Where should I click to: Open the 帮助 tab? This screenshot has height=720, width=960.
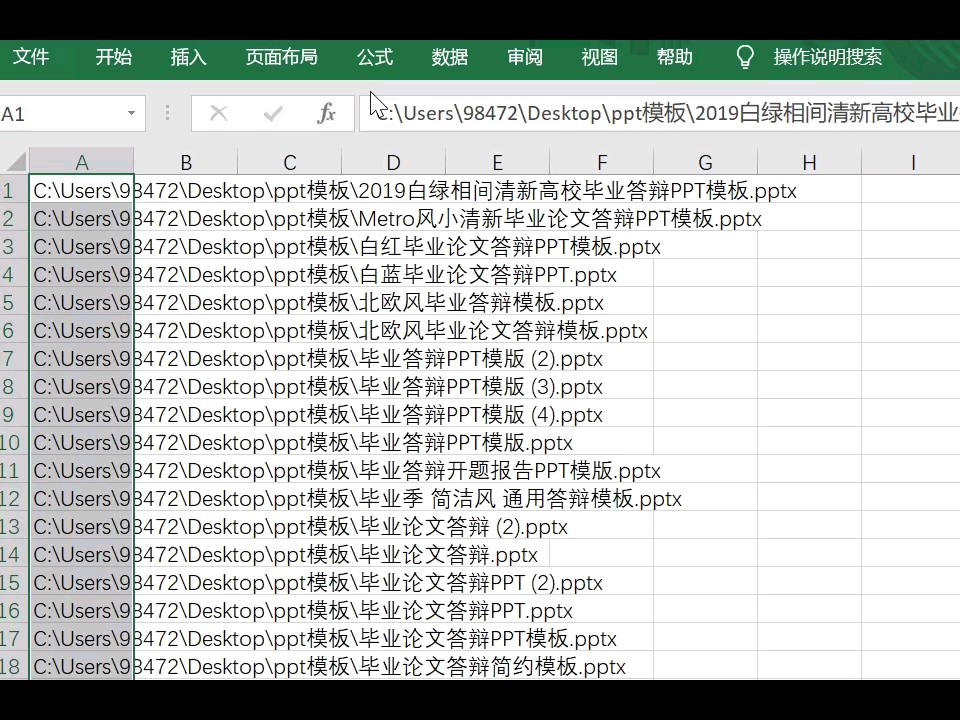click(675, 57)
